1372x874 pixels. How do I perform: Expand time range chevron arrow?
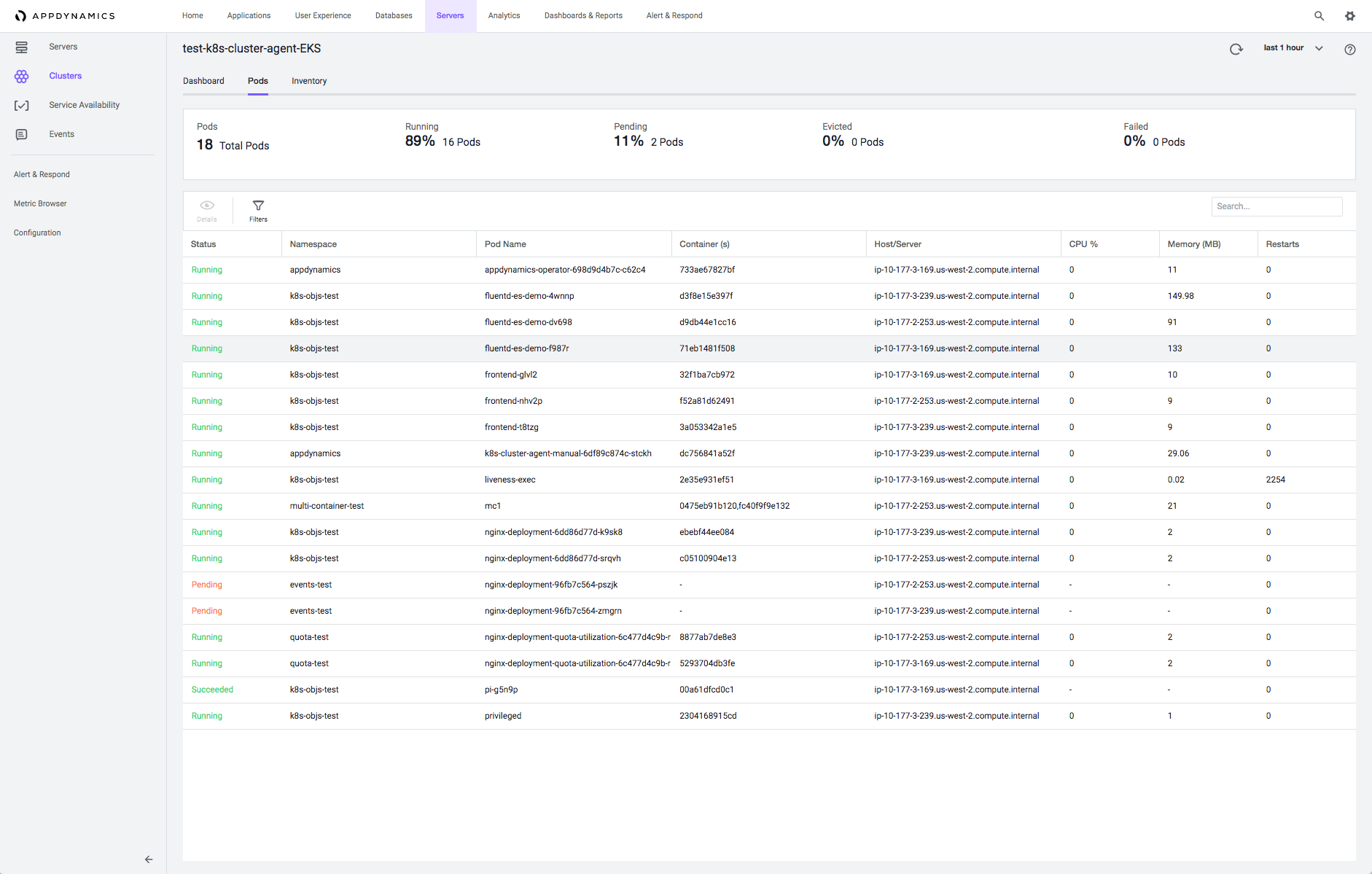point(1319,48)
